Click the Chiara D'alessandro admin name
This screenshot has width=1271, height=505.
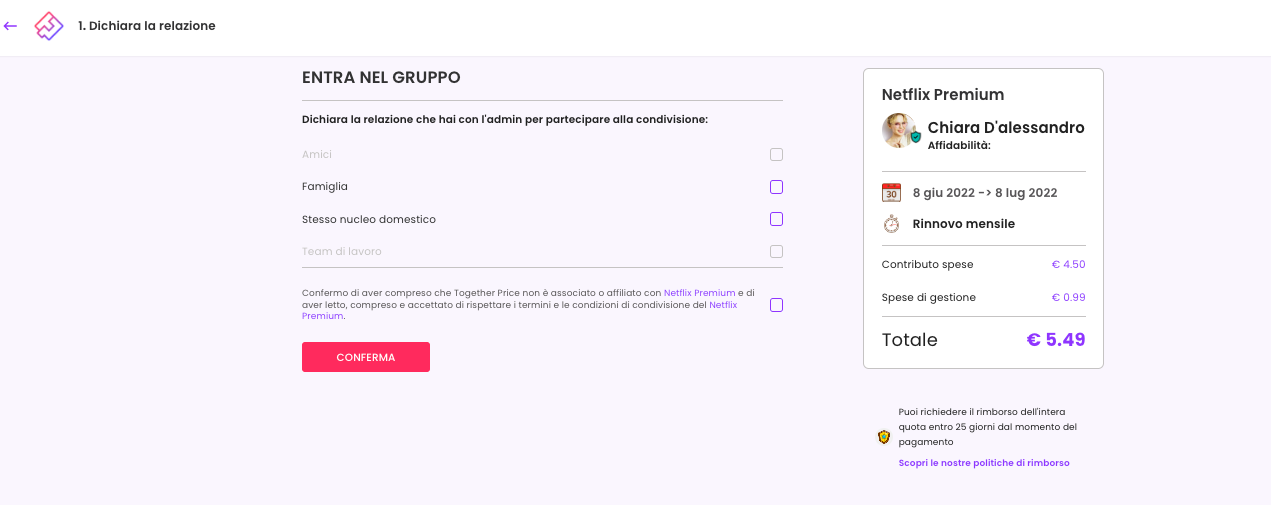1006,128
